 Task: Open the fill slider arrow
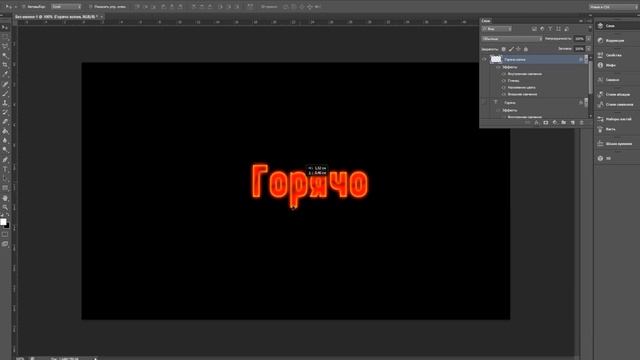(x=588, y=49)
